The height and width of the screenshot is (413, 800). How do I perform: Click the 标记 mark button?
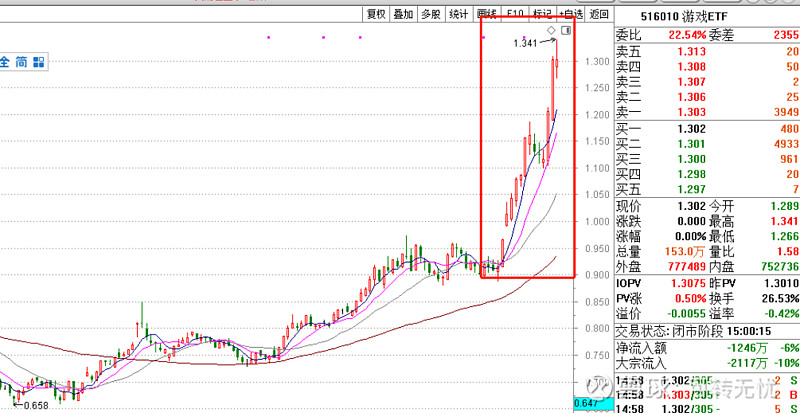pyautogui.click(x=541, y=14)
